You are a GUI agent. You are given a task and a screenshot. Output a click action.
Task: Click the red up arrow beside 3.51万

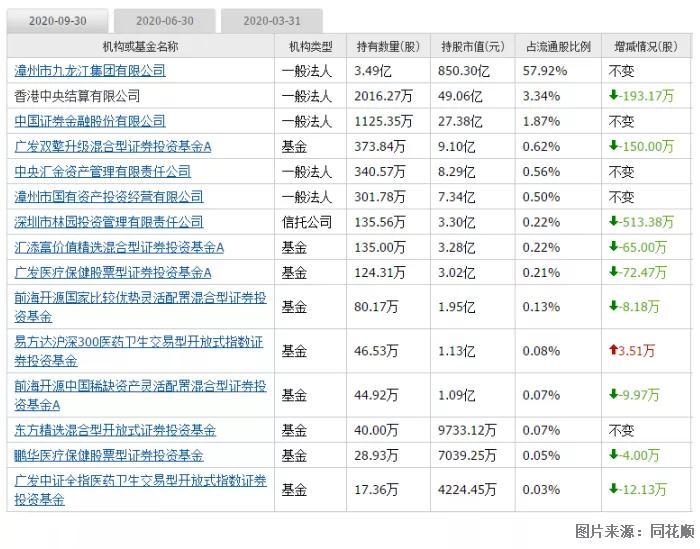pos(613,350)
